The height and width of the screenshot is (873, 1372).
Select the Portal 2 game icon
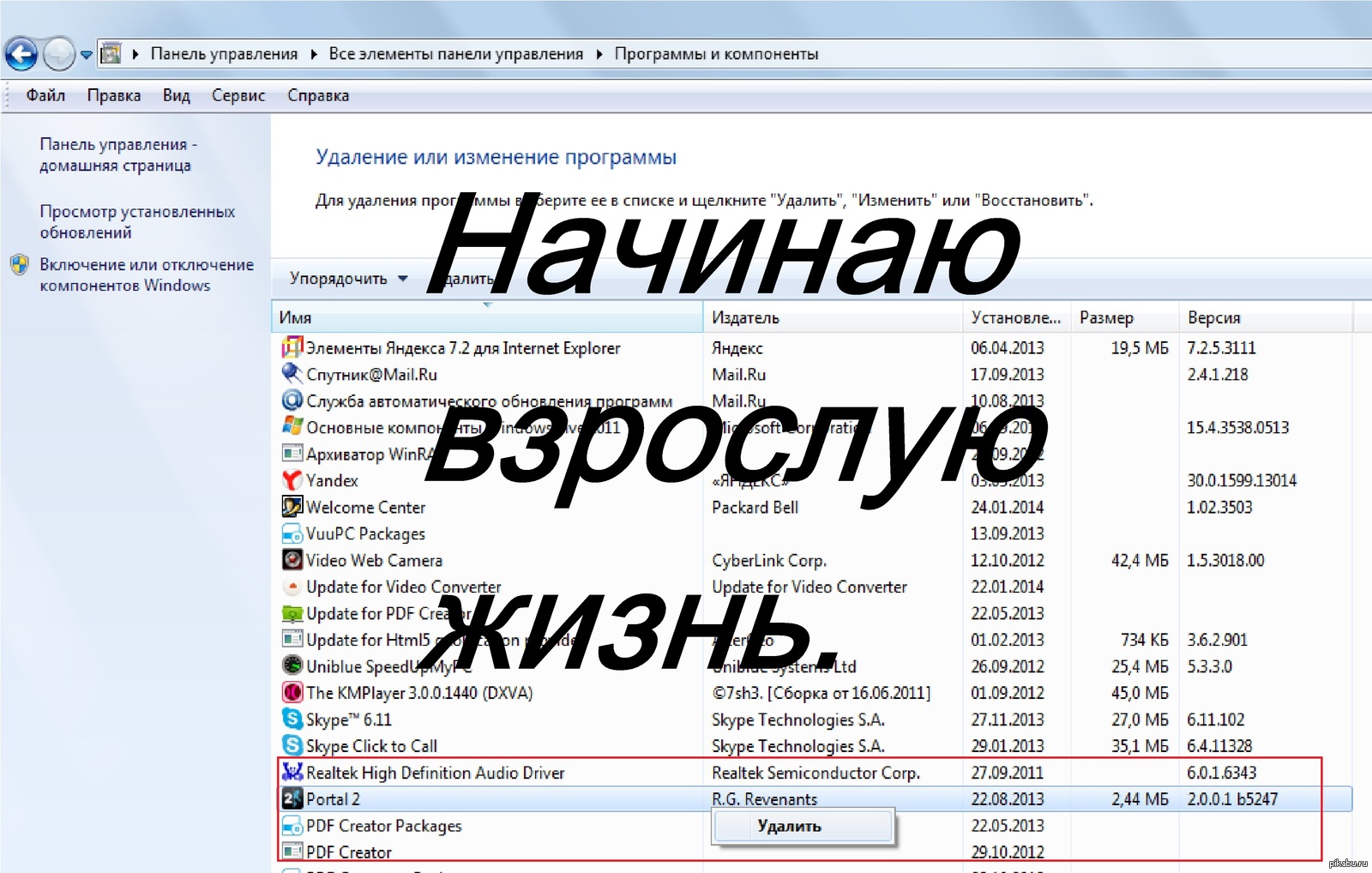pos(292,798)
